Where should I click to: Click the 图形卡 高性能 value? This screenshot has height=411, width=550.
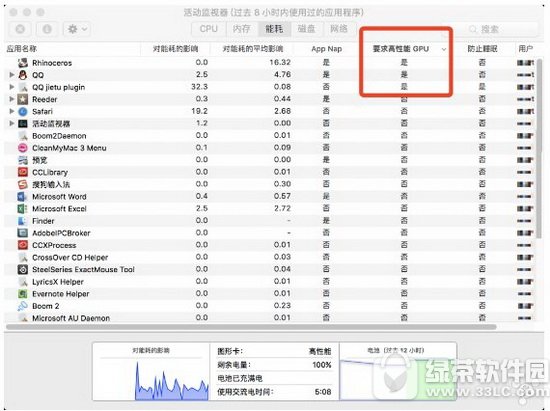(x=320, y=351)
